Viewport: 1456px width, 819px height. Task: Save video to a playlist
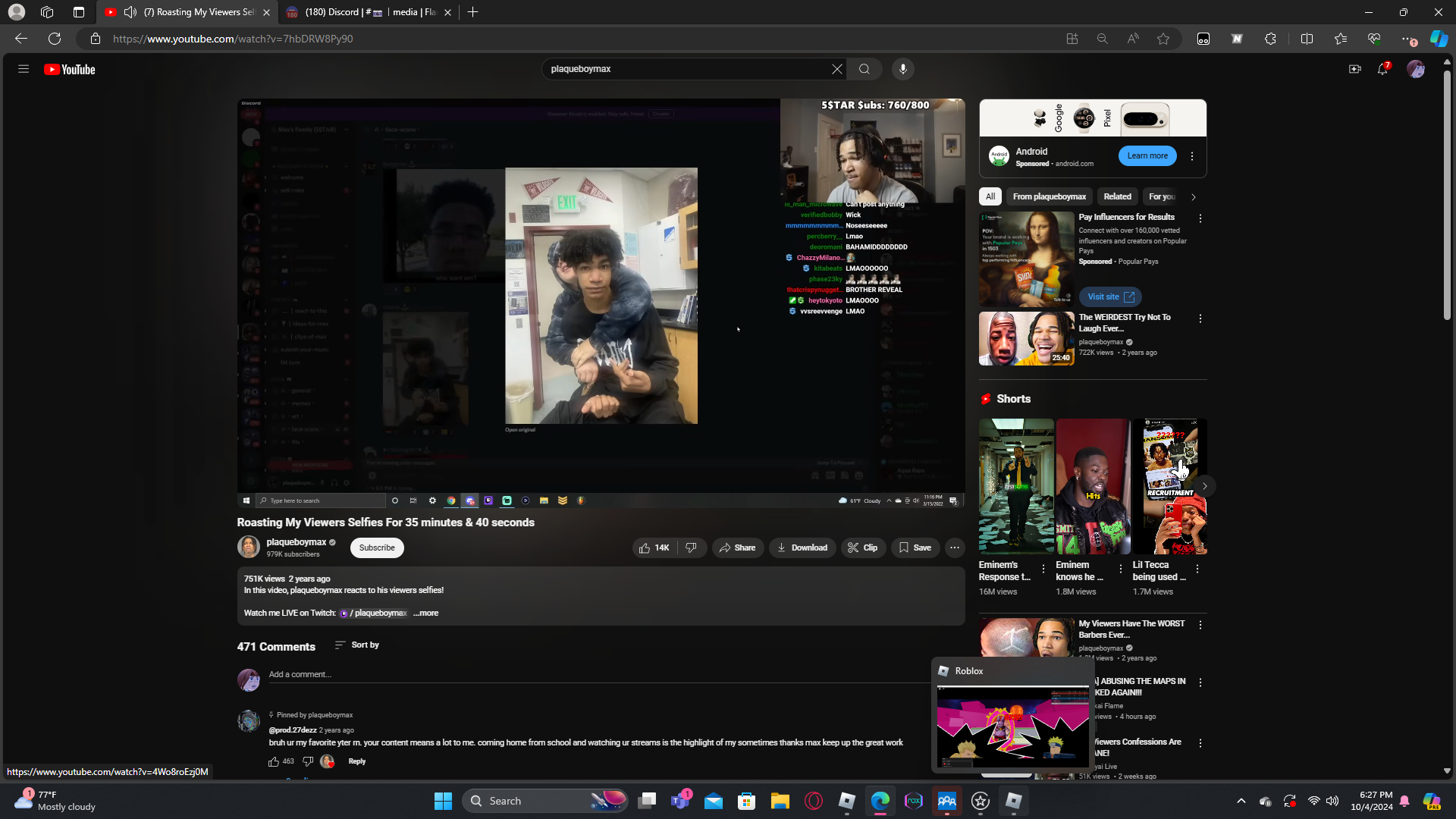point(915,548)
